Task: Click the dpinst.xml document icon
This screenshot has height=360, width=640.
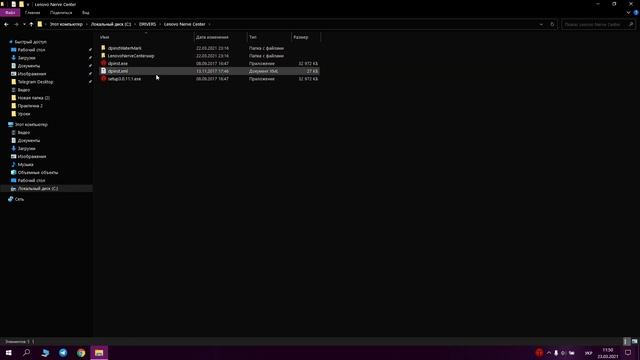Action: click(103, 71)
